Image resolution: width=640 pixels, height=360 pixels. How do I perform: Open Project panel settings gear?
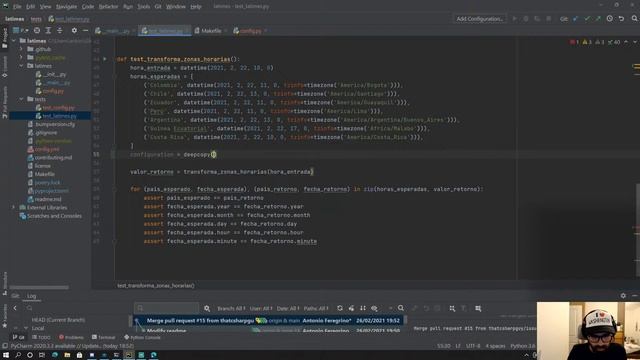(74, 31)
